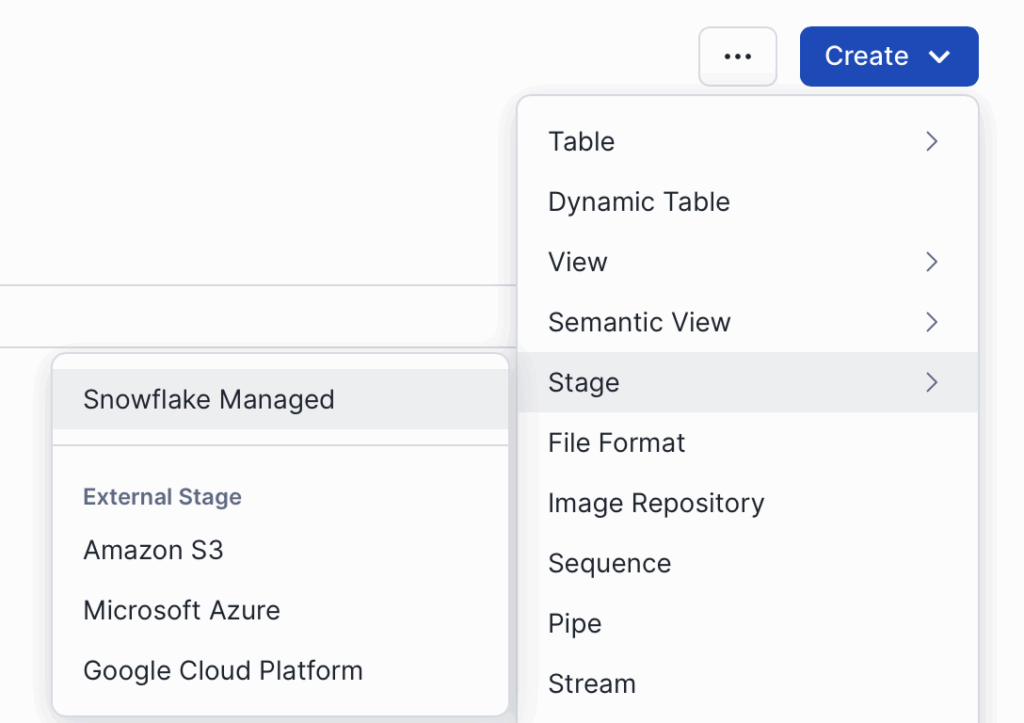The image size is (1024, 723).
Task: Choose Stream from the Create menu
Action: (x=592, y=684)
